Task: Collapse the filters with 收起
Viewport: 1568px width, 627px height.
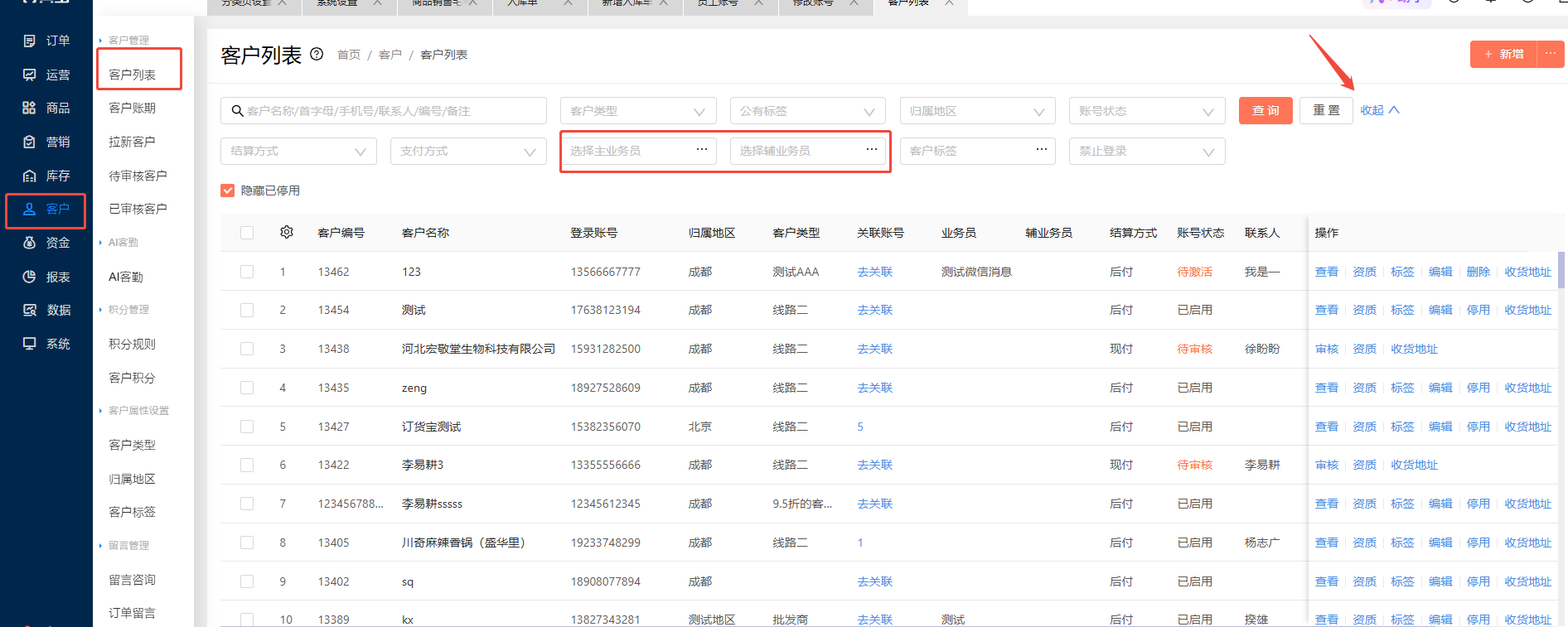Action: click(x=1380, y=110)
